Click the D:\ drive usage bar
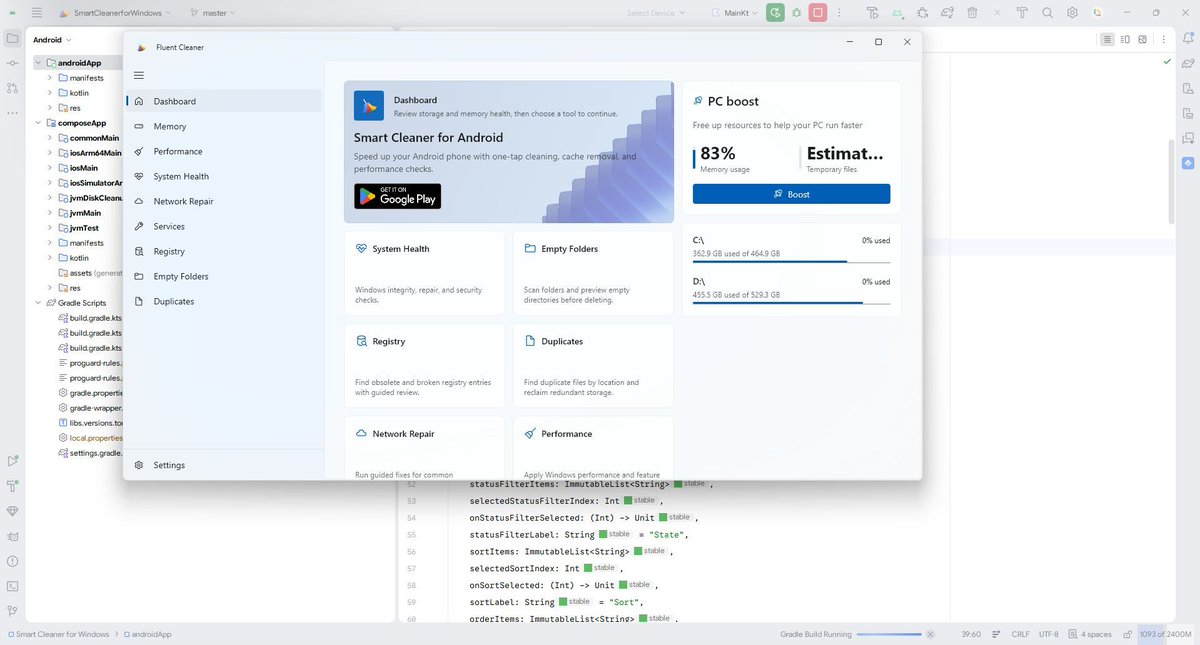Image resolution: width=1200 pixels, height=645 pixels. (x=791, y=302)
